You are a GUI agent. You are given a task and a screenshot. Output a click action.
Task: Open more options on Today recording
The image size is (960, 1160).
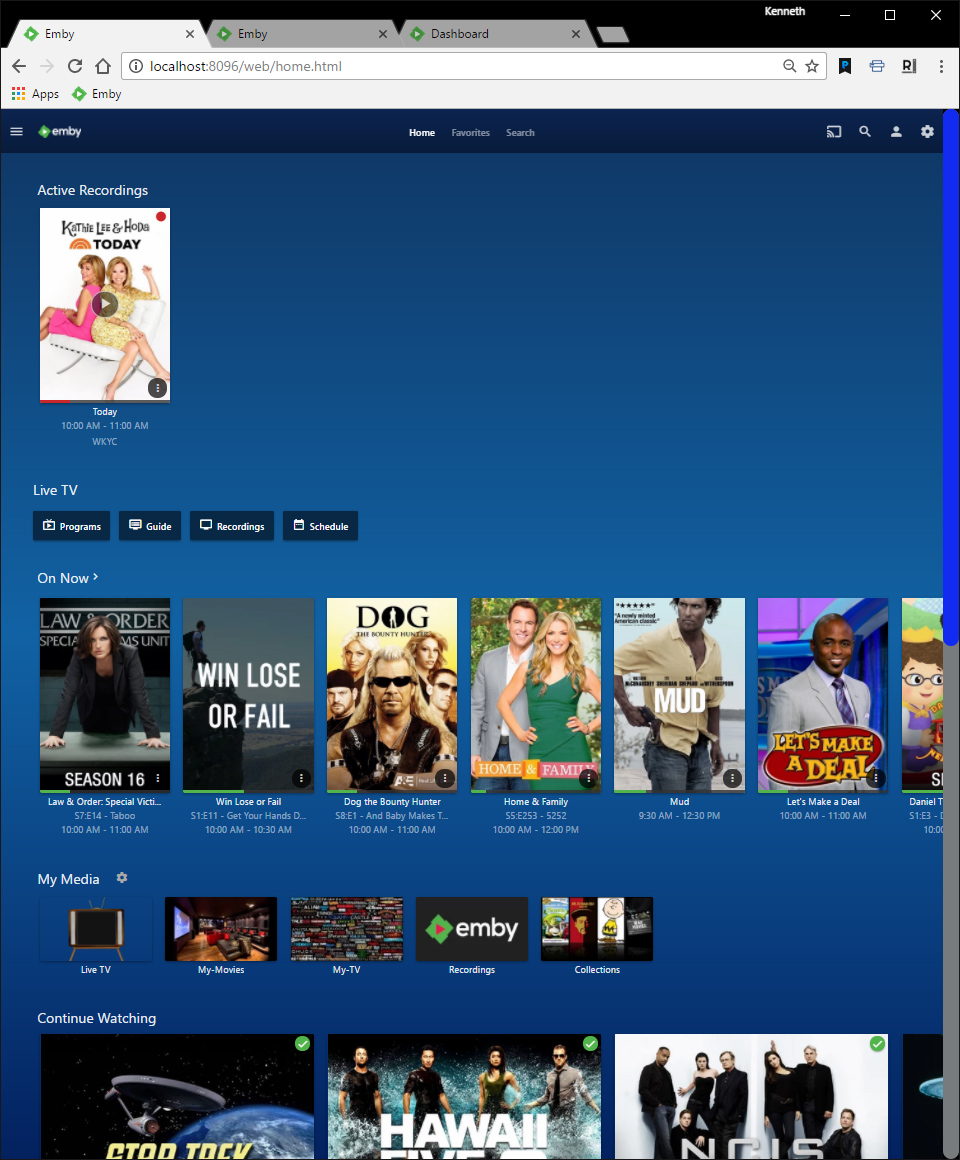[x=157, y=388]
